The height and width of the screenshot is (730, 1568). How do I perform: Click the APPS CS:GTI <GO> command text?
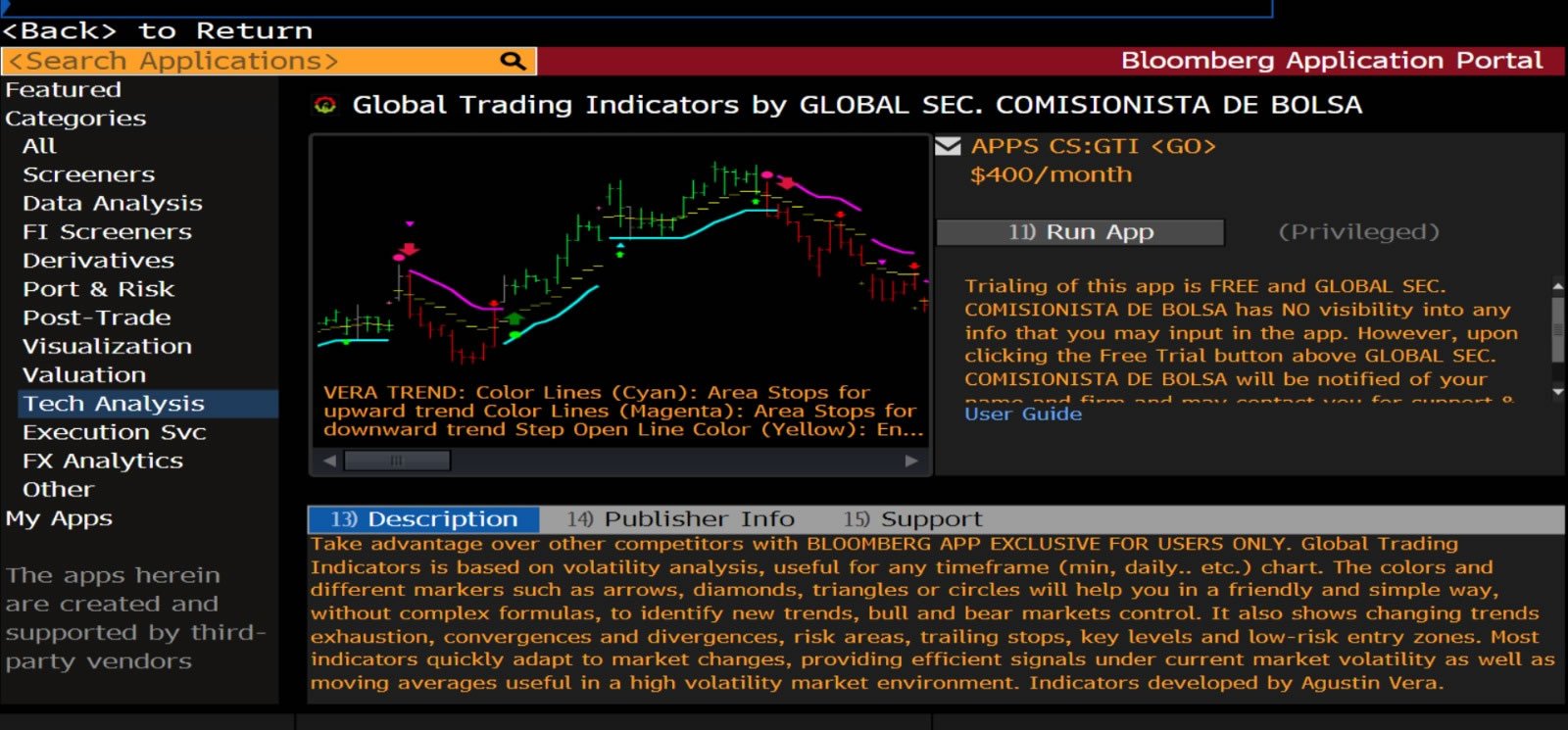[x=1093, y=147]
